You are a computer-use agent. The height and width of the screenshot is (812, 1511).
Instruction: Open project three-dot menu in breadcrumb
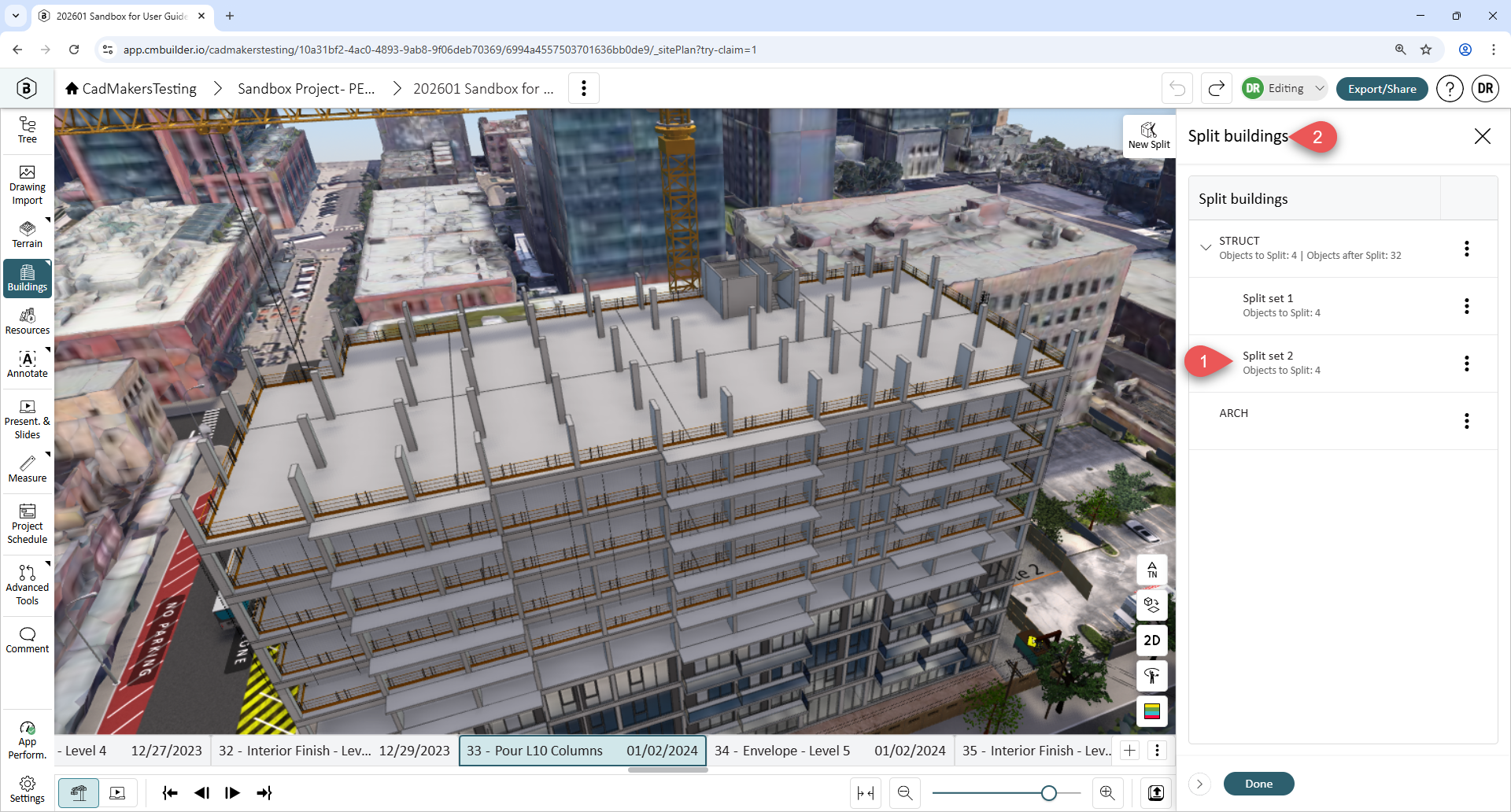pos(583,88)
